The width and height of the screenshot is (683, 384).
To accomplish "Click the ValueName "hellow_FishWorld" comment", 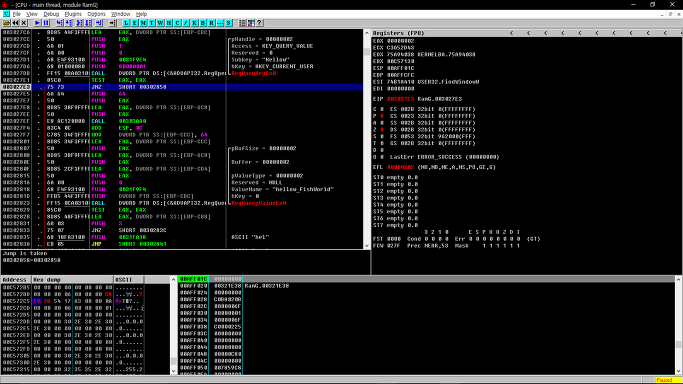I will 283,189.
